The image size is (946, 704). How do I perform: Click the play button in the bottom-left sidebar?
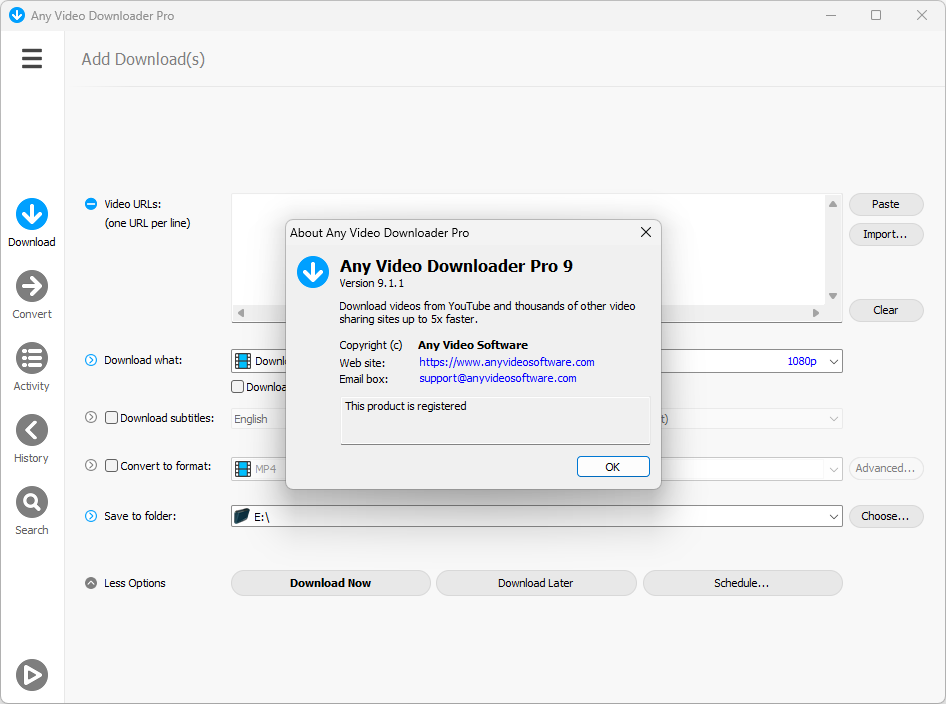pyautogui.click(x=32, y=674)
